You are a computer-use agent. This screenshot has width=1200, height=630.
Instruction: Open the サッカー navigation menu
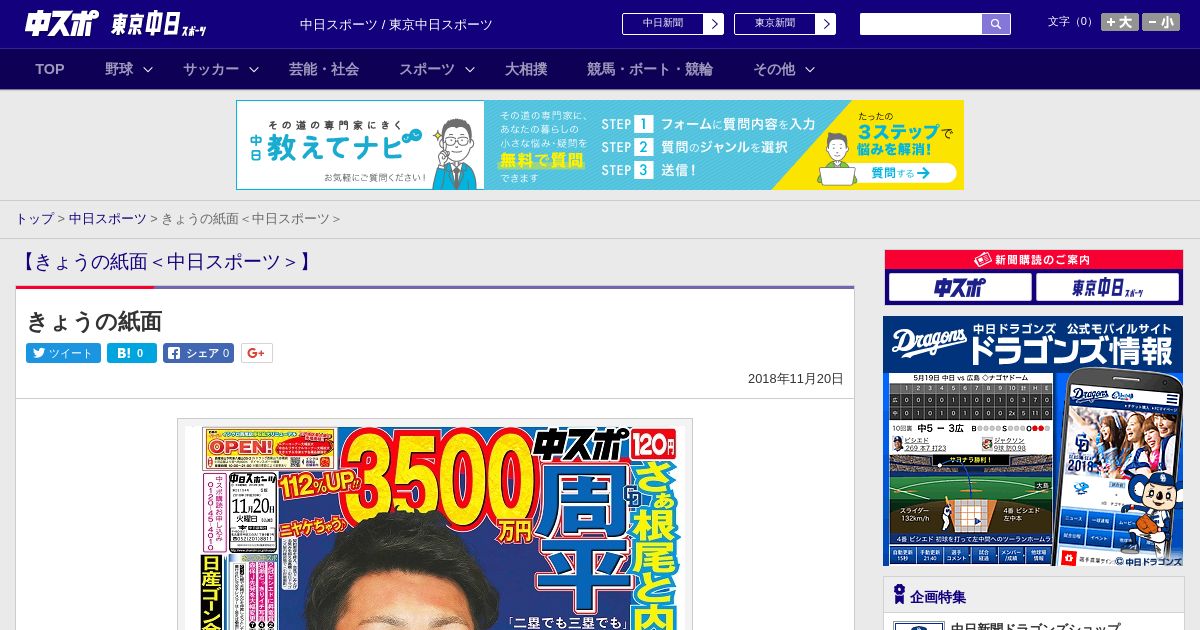click(x=211, y=69)
